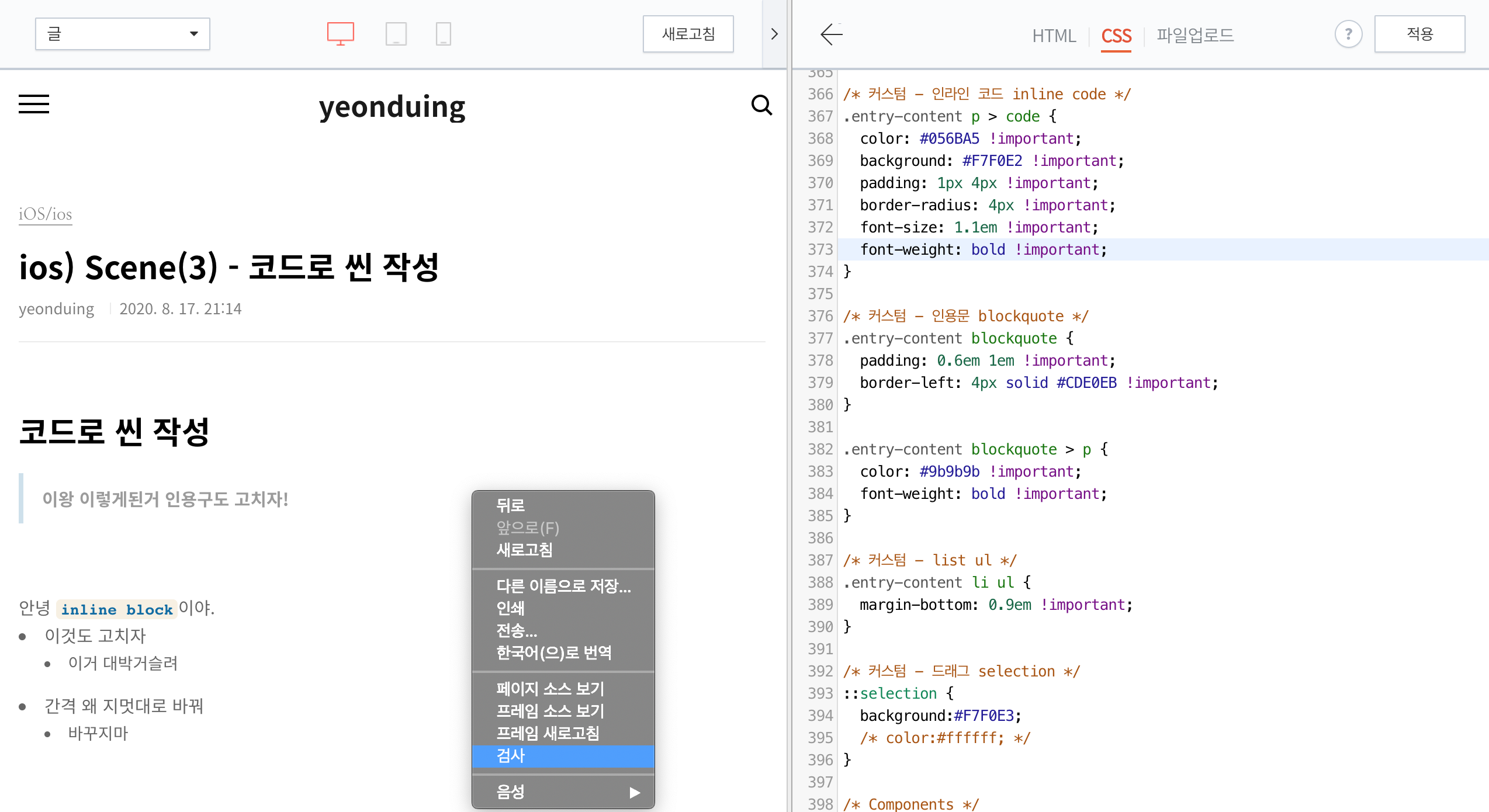
Task: Switch to tablet preview mode
Action: click(x=396, y=34)
